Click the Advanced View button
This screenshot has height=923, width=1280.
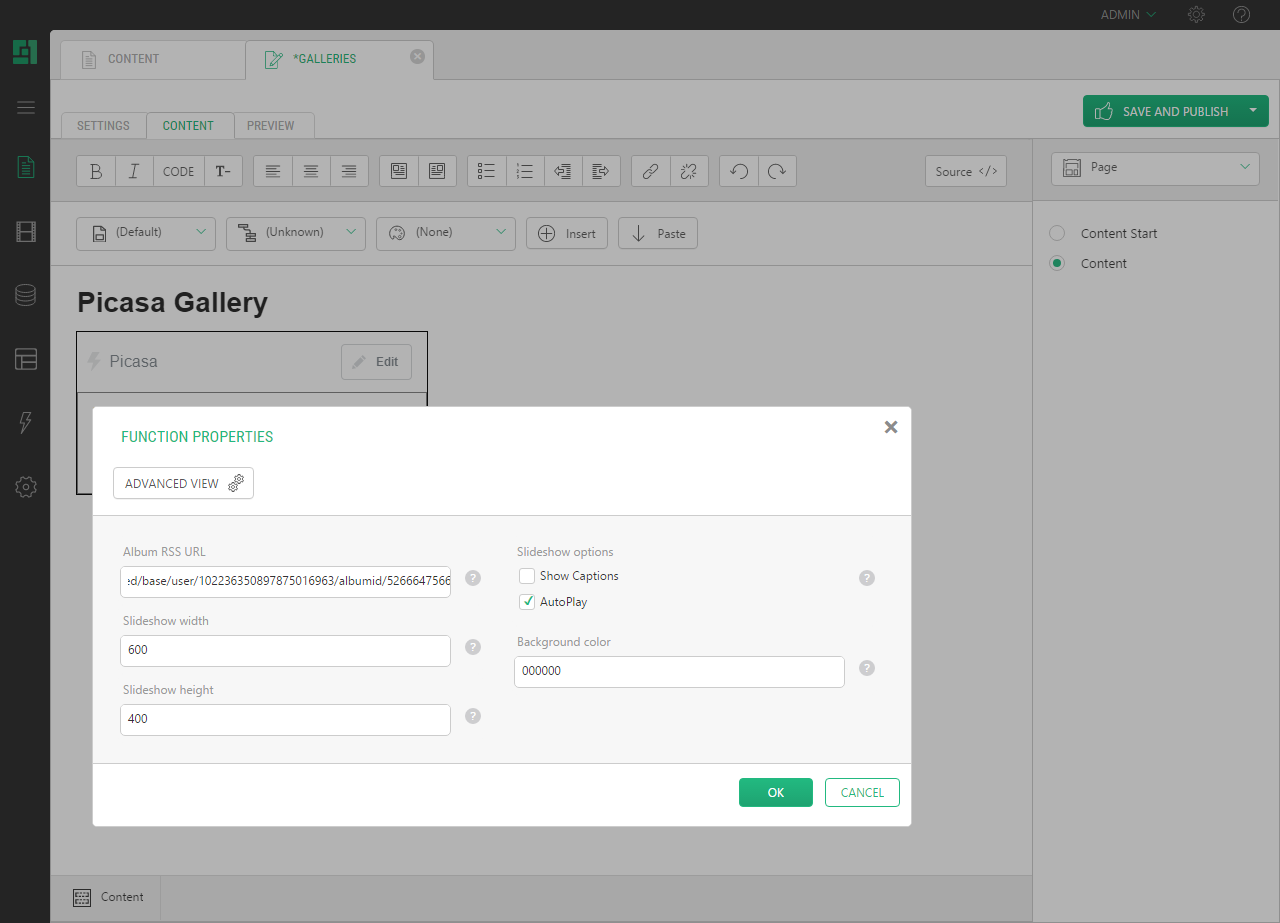tap(183, 483)
